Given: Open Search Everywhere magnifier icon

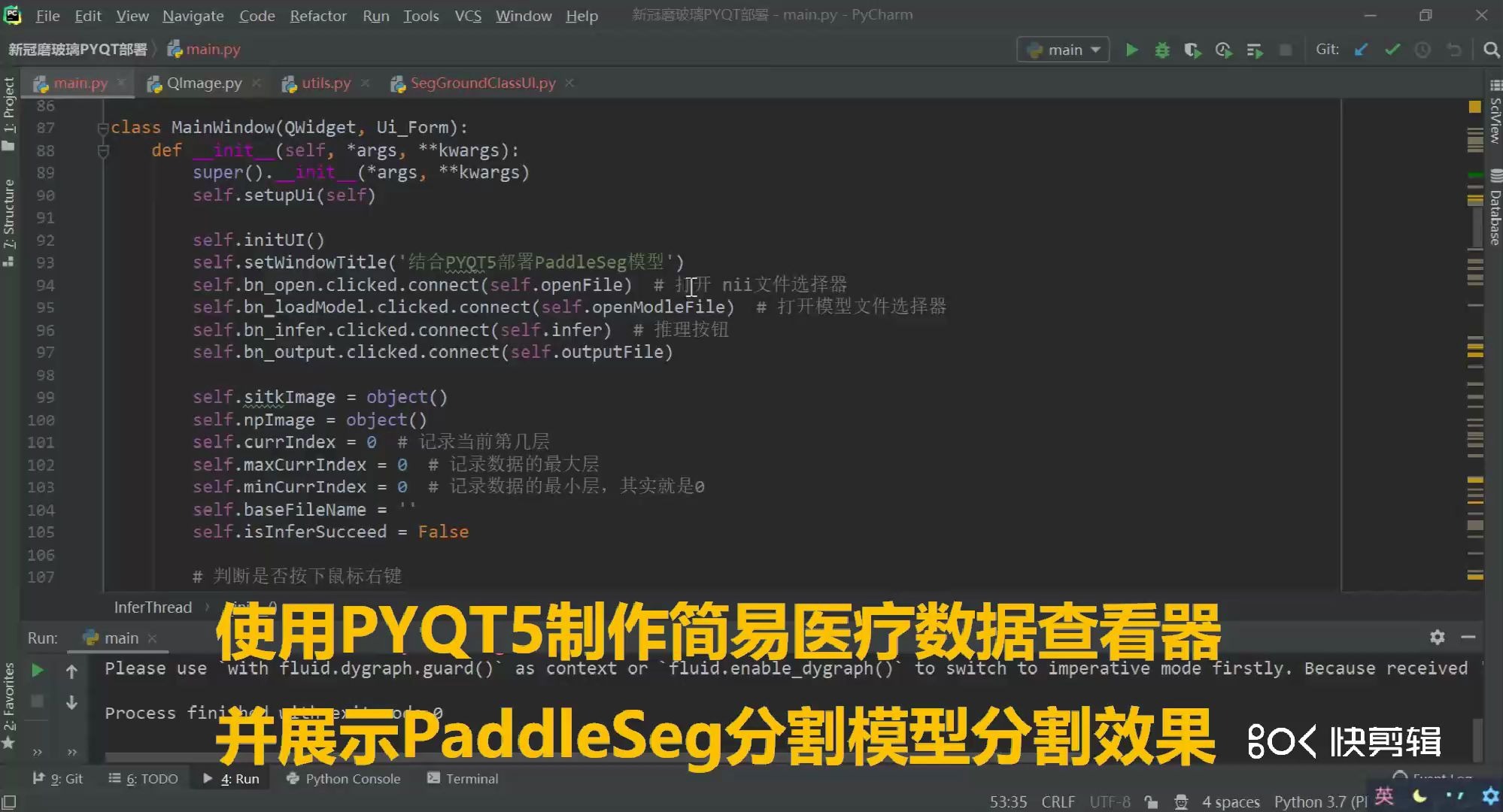Looking at the screenshot, I should click(x=1490, y=50).
